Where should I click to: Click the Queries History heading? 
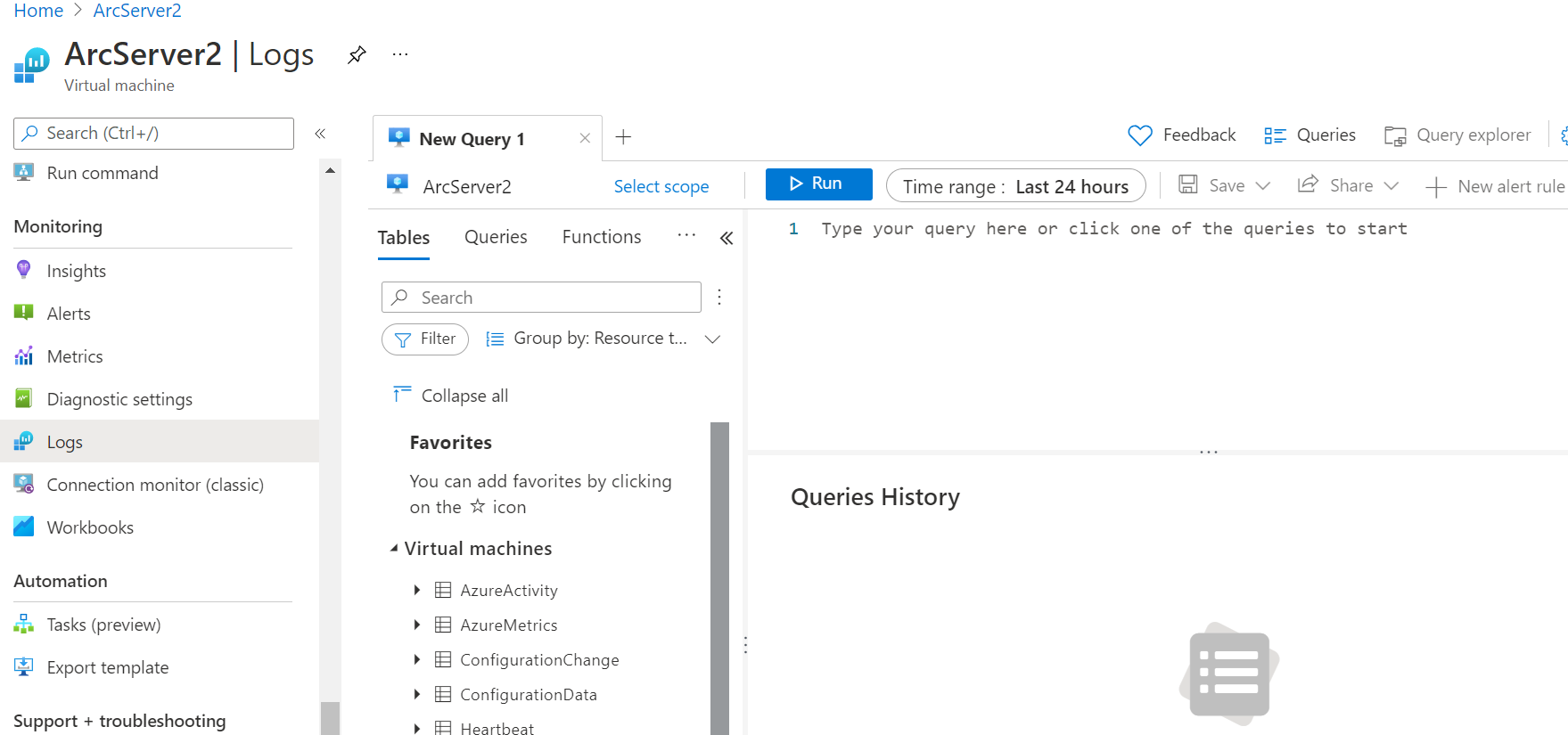click(x=875, y=497)
